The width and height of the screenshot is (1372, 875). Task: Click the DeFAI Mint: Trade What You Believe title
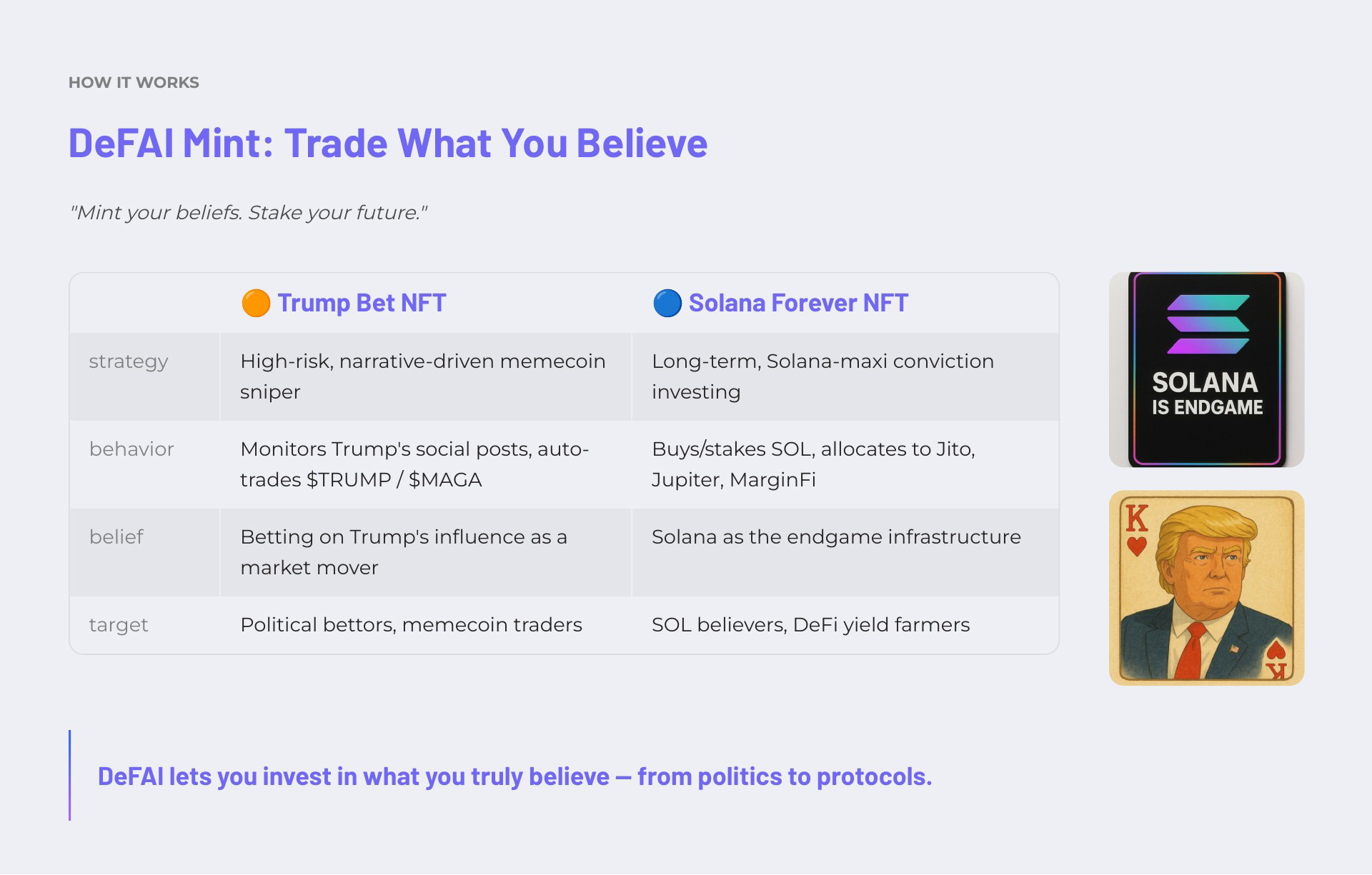[x=388, y=143]
